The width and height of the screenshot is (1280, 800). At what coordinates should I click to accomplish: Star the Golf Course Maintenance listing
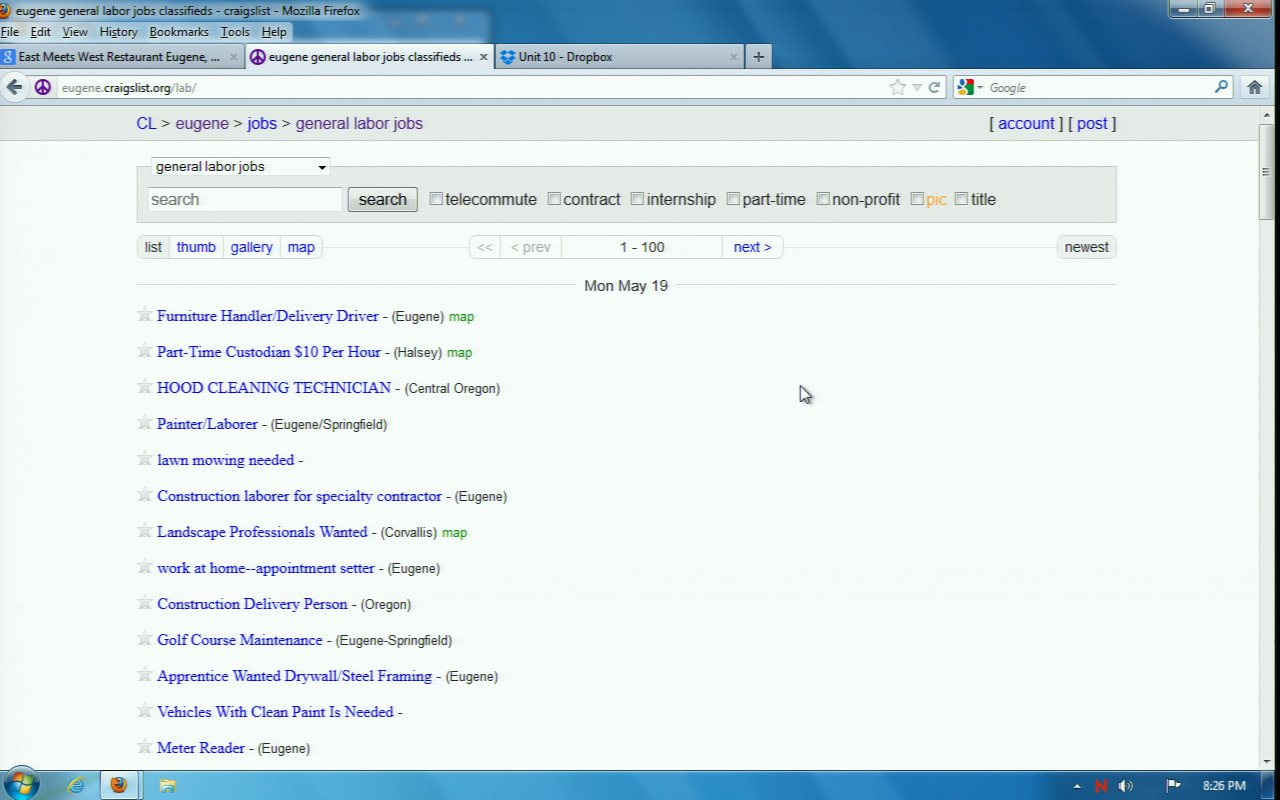pos(145,639)
